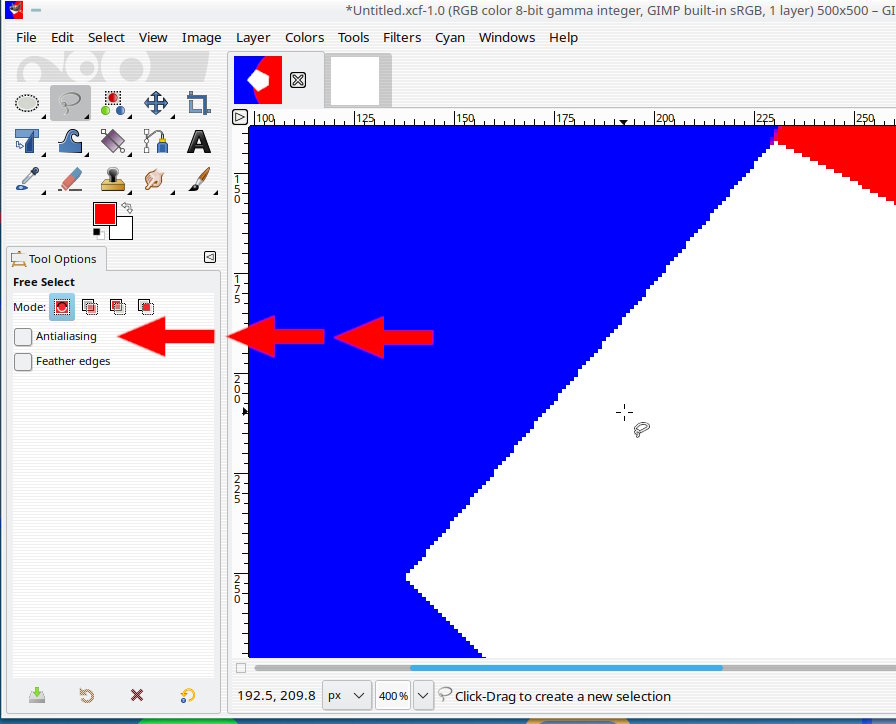The image size is (896, 724).
Task: Swap foreground and background colors
Action: point(127,207)
